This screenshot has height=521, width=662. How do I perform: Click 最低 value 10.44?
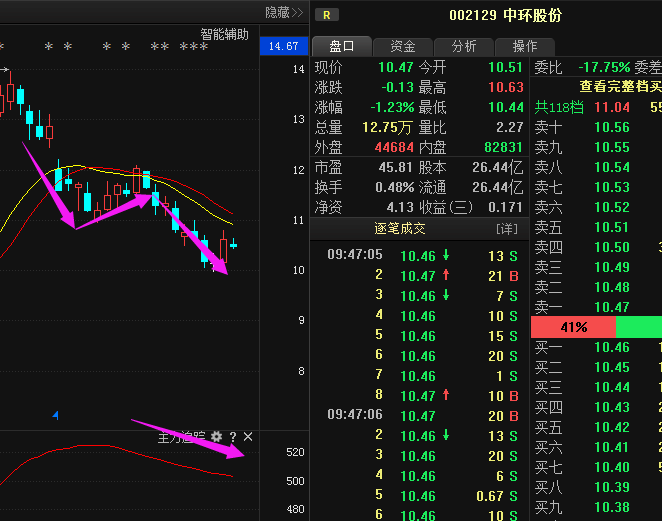[506, 107]
